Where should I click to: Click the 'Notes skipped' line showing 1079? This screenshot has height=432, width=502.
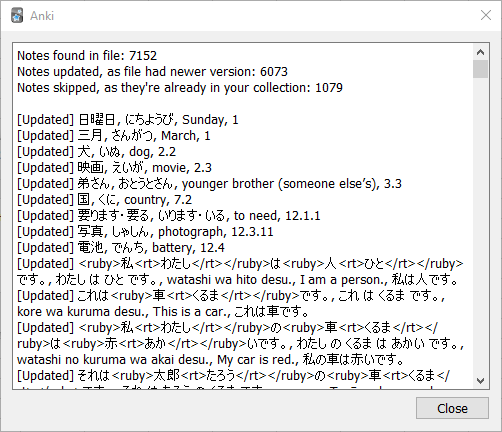(180, 88)
